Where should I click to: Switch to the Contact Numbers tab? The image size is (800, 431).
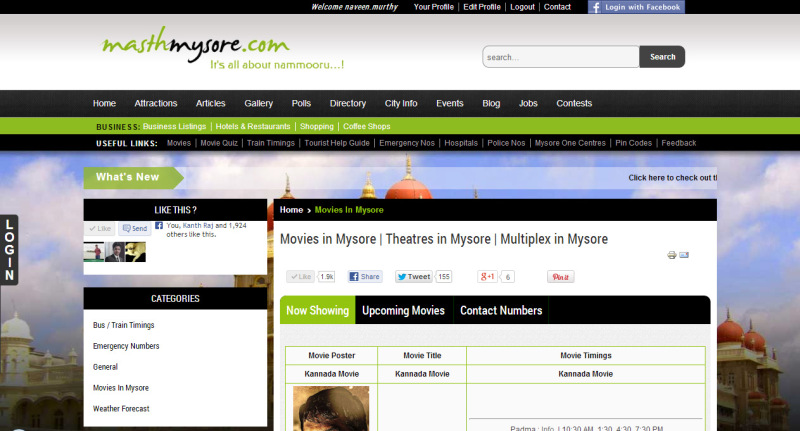tap(501, 311)
